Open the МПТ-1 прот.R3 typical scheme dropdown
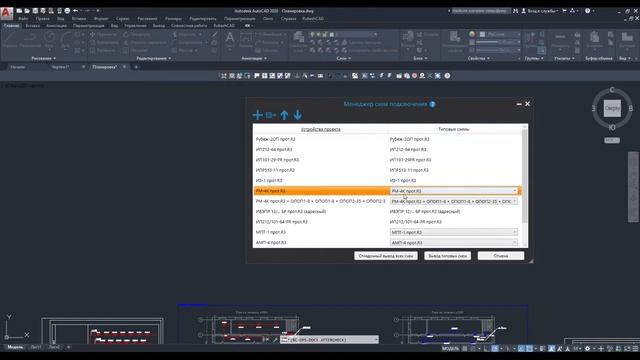Viewport: 640px width, 360px height. 454,232
